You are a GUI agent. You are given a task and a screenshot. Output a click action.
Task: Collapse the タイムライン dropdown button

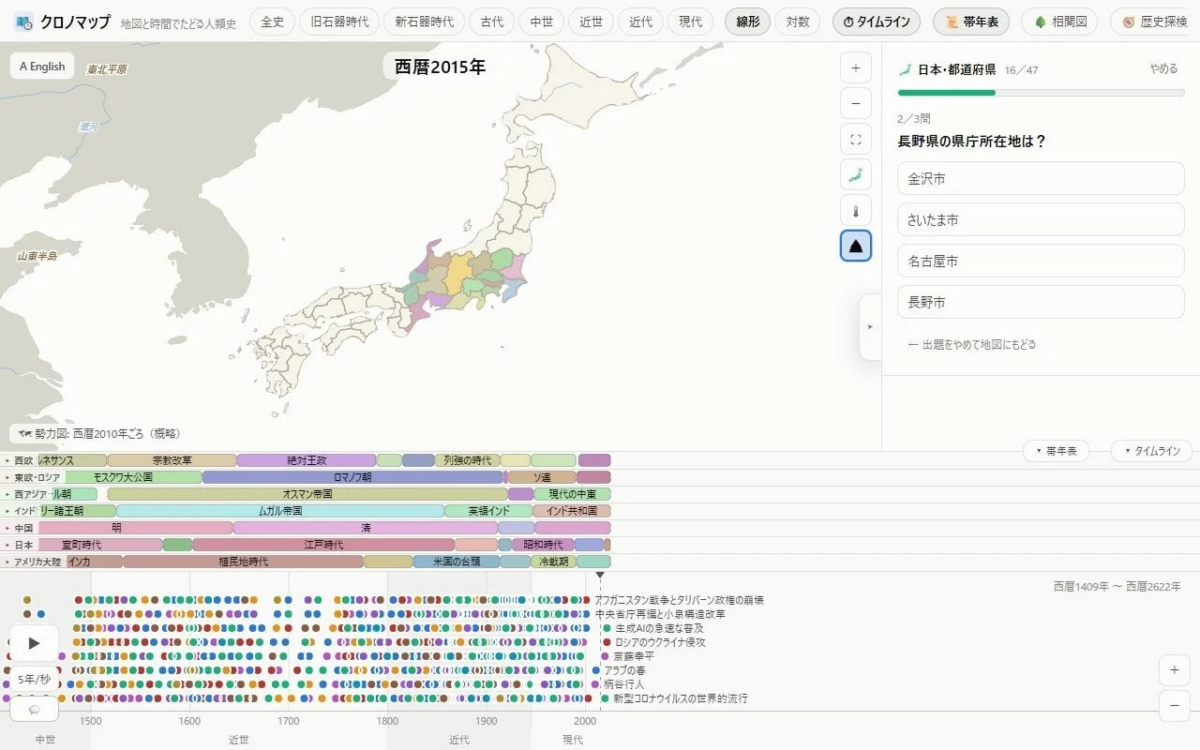pyautogui.click(x=1151, y=451)
